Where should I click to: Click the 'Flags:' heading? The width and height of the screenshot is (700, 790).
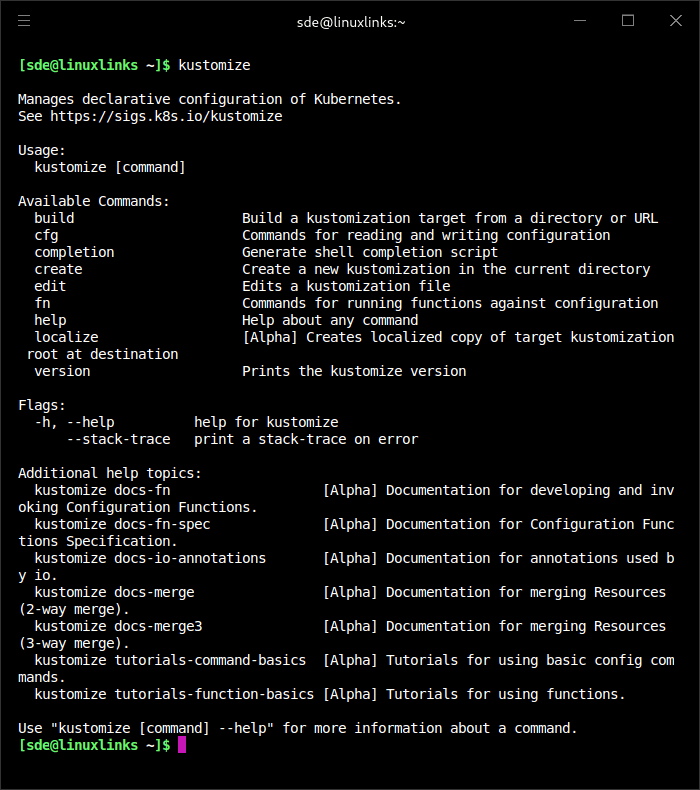pos(42,406)
